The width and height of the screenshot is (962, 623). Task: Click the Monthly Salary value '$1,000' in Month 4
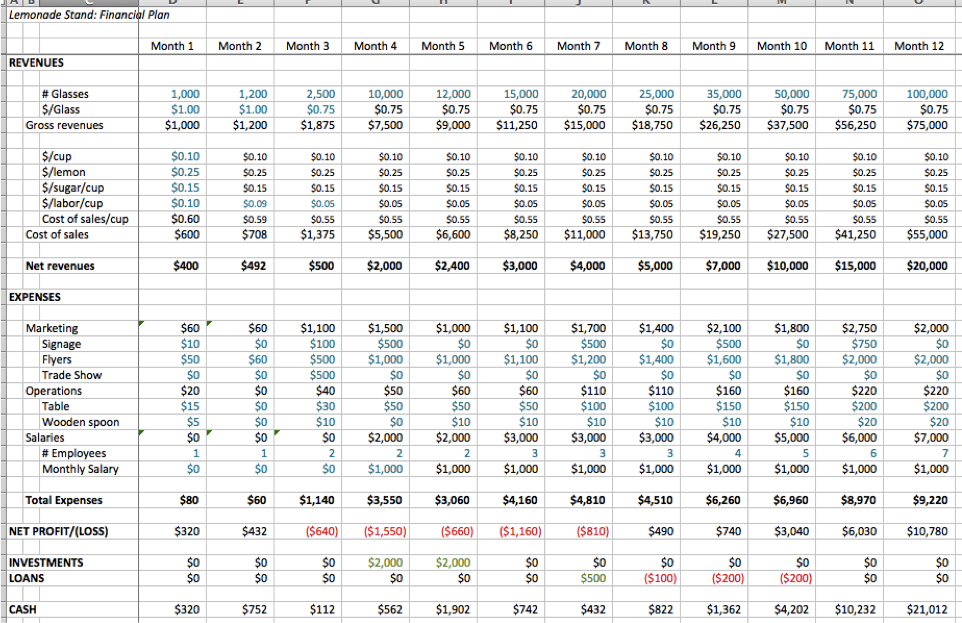click(385, 469)
